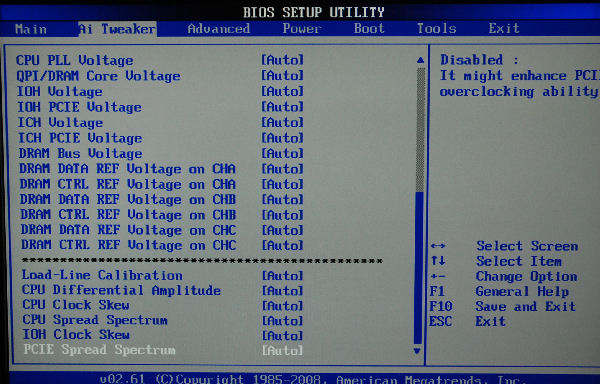The image size is (600, 384).
Task: Click the Save and Exit entry
Action: [525, 306]
